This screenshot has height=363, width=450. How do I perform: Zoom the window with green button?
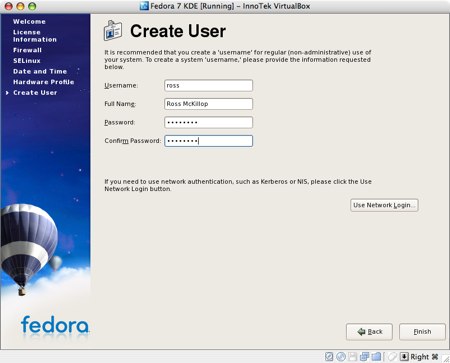coord(32,6)
